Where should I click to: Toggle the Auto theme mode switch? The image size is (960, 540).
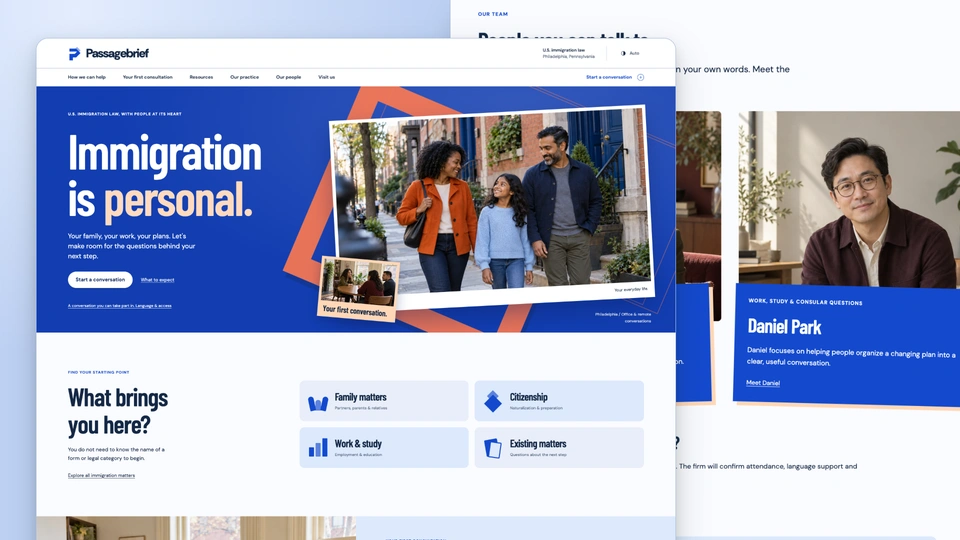tap(630, 53)
